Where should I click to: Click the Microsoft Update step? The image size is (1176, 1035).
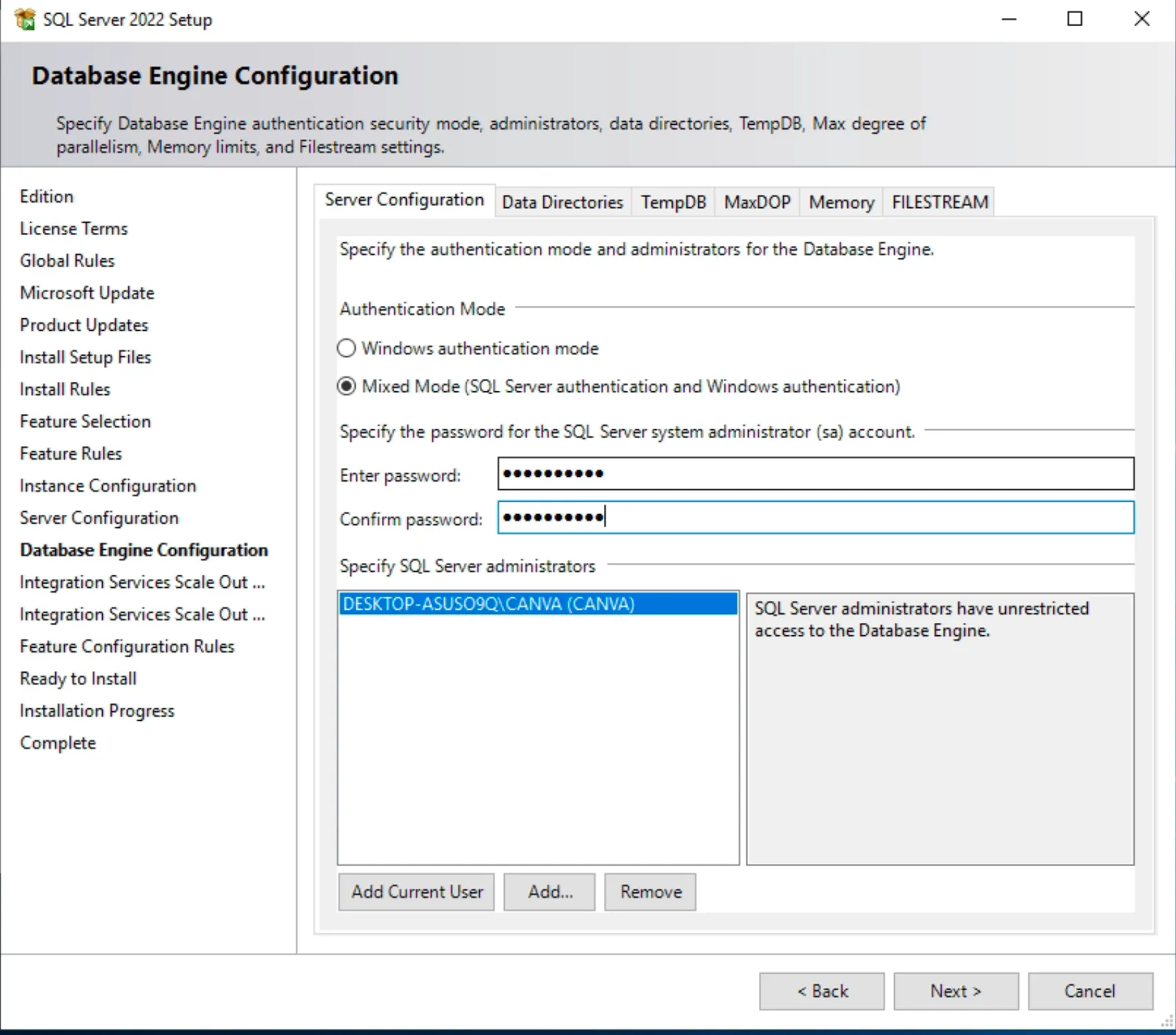(x=87, y=293)
